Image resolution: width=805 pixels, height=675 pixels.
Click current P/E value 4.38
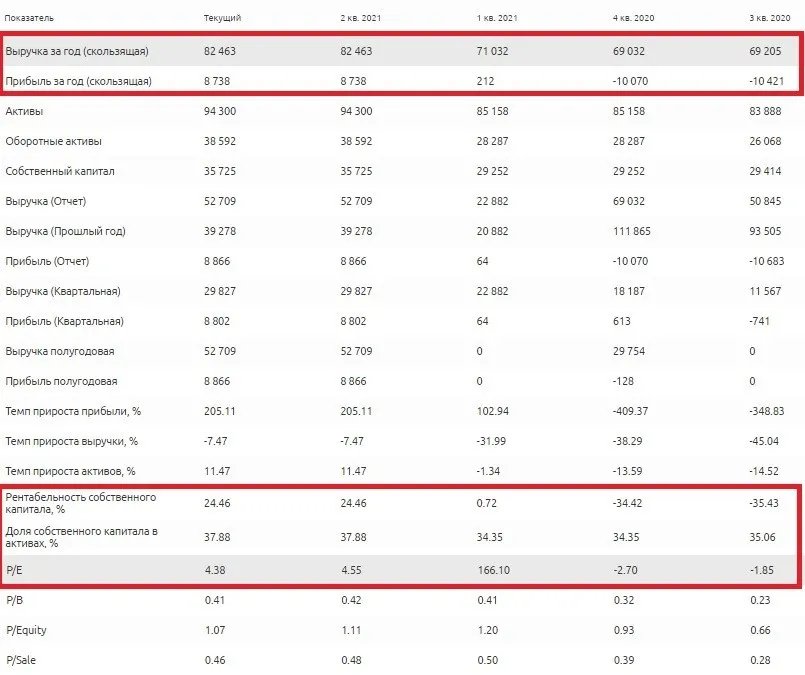tap(215, 570)
